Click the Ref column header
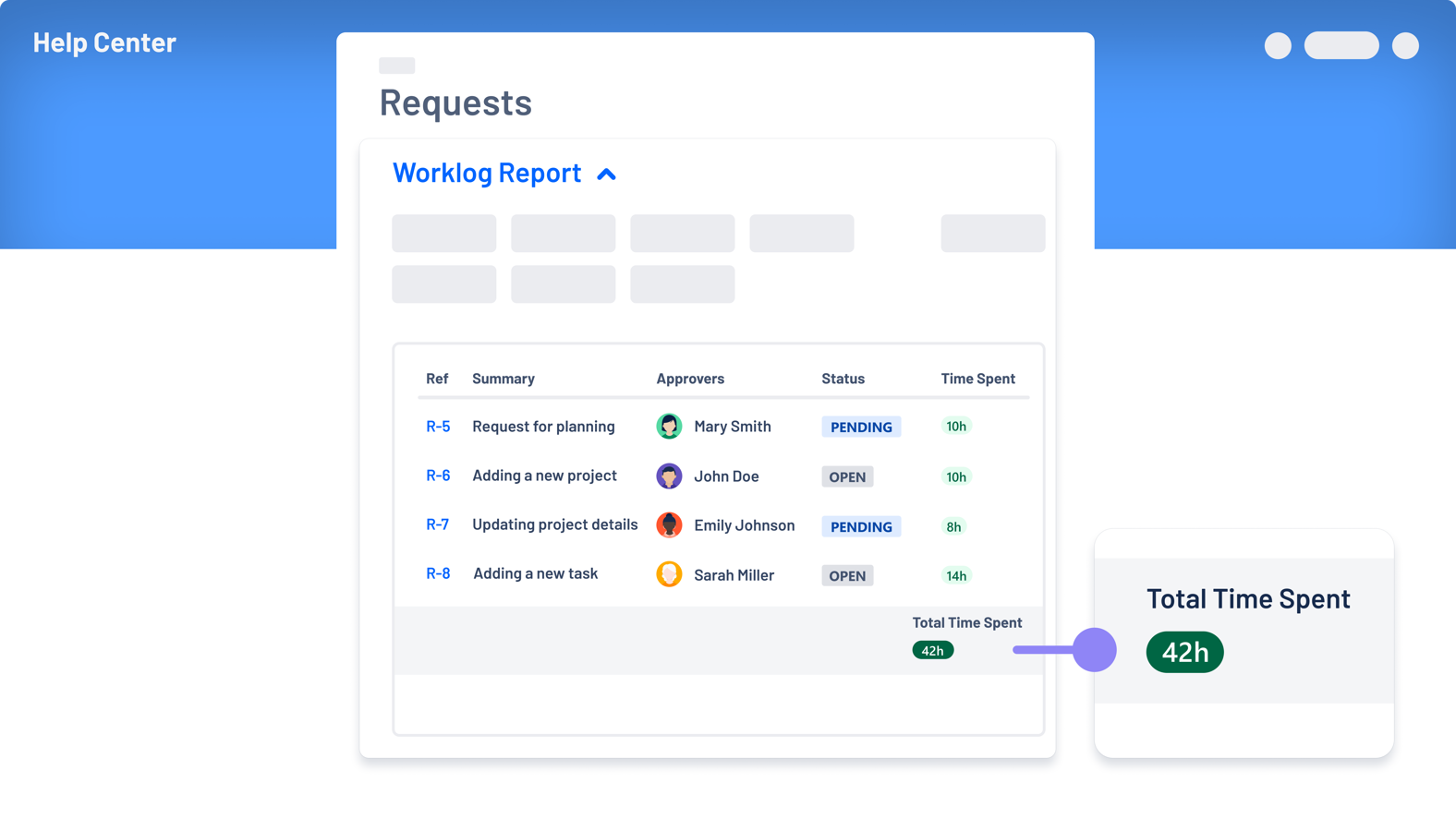This screenshot has height=831, width=1456. (437, 379)
